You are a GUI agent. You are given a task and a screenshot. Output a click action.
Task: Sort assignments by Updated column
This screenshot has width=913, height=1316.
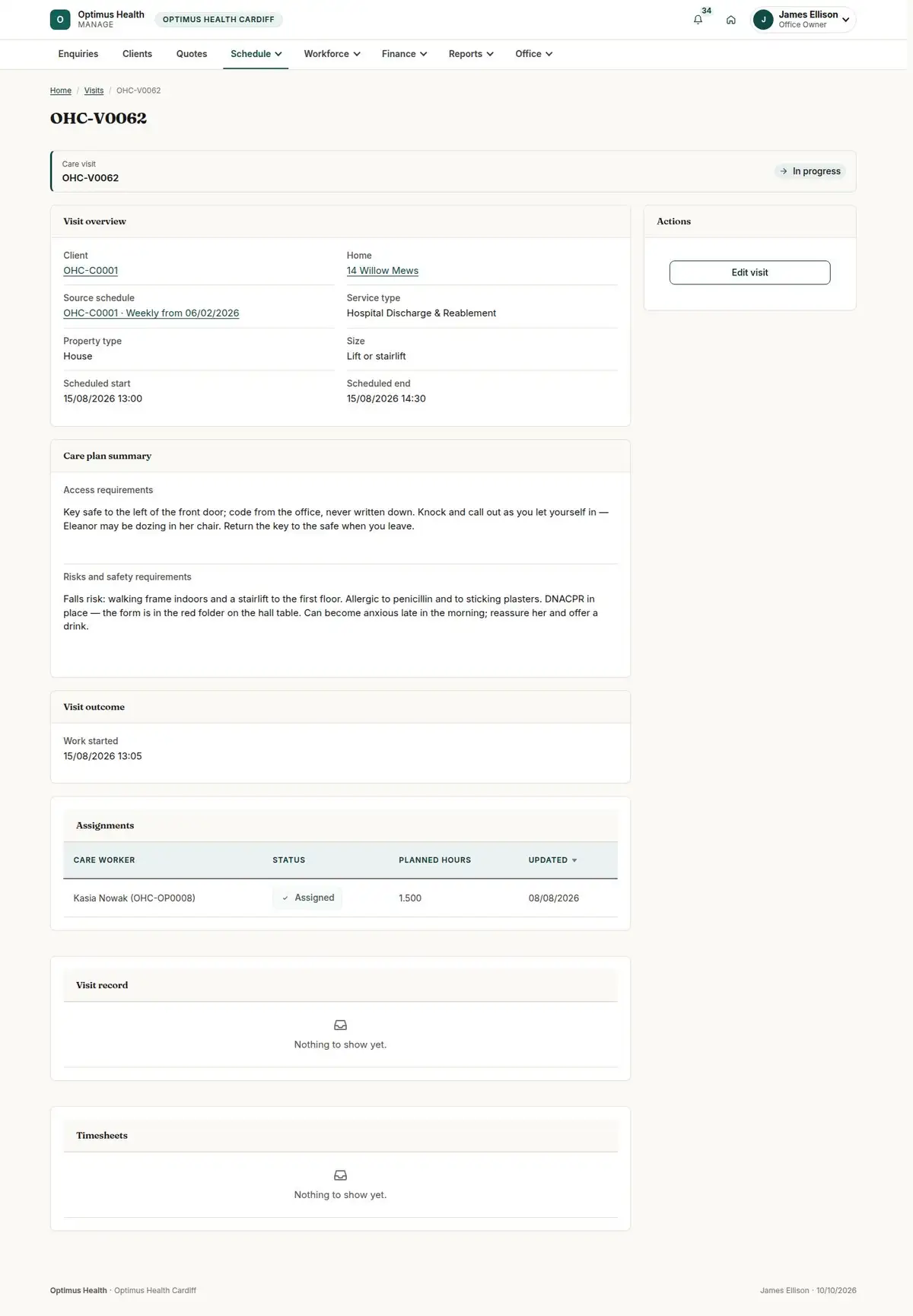coord(552,860)
